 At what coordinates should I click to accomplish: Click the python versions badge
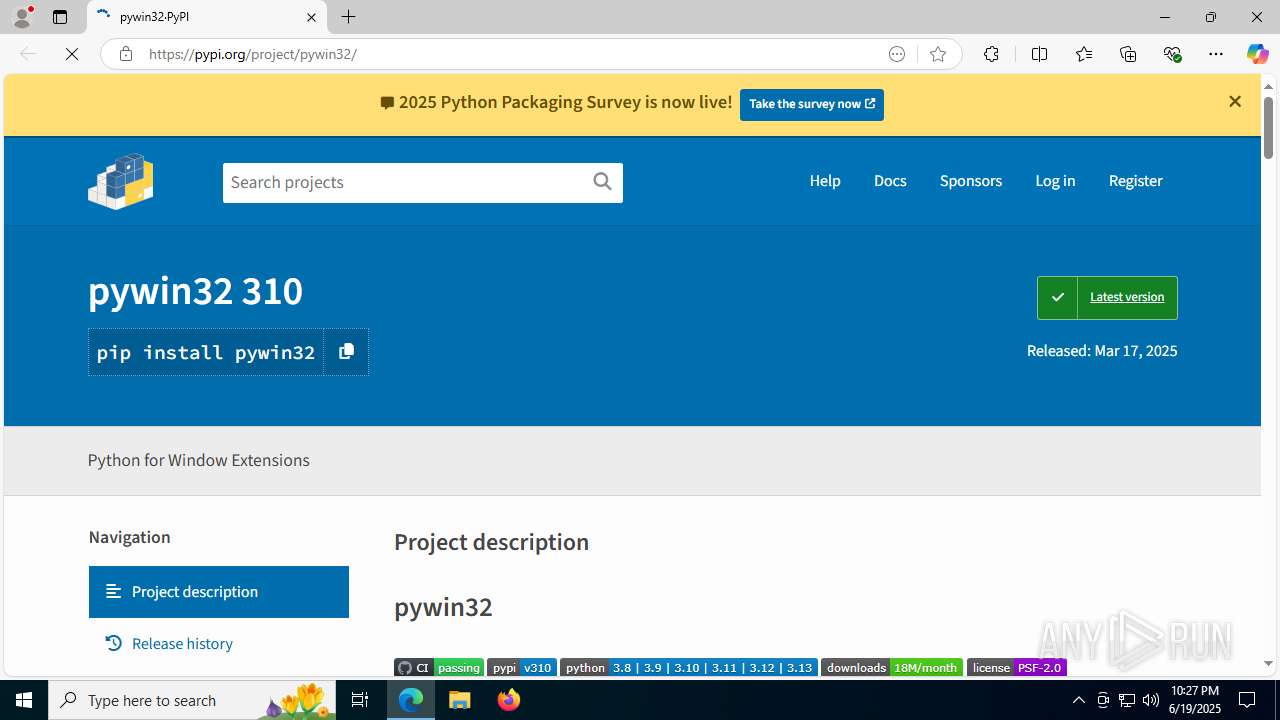(x=689, y=667)
